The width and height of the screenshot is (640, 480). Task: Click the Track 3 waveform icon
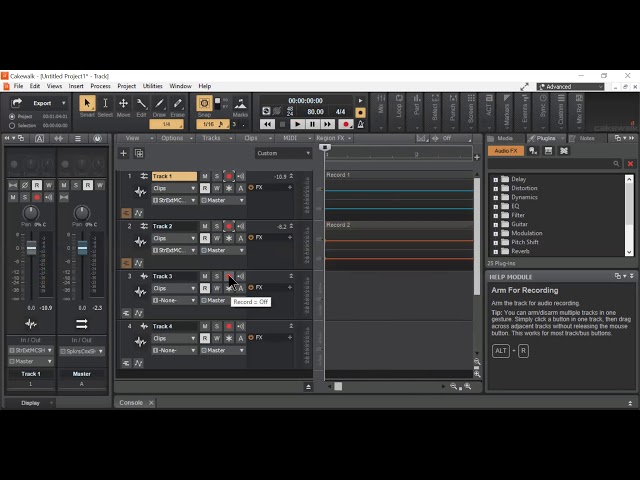[x=140, y=291]
